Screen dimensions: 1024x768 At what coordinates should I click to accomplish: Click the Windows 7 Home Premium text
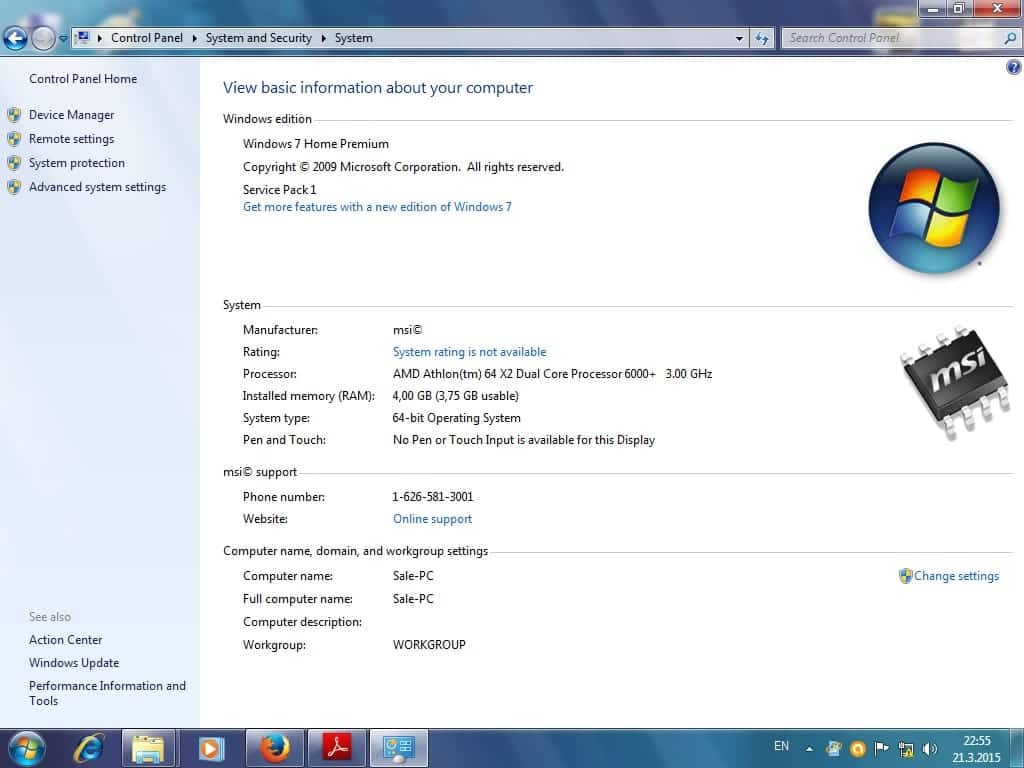[315, 144]
